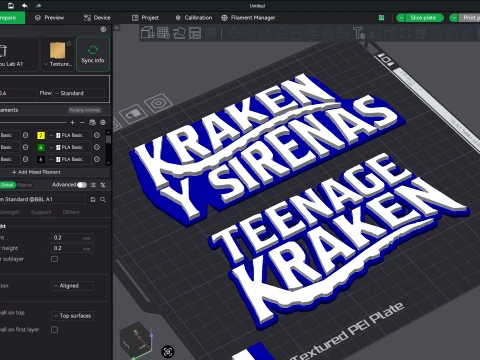Open the Top surfaces dropdown
Viewport: 480px width, 360px height.
click(72, 316)
